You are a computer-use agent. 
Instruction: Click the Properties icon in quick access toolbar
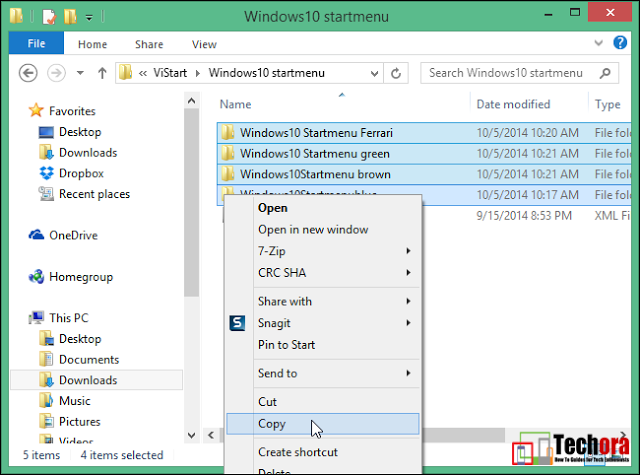coord(49,17)
